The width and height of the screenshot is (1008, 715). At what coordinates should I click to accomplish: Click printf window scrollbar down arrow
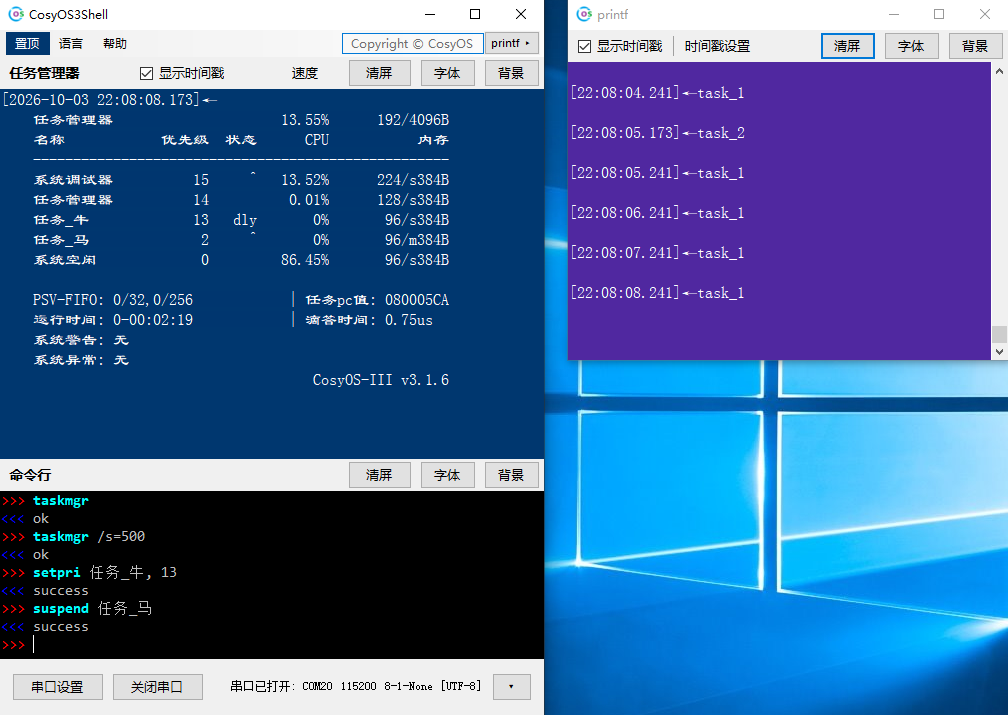point(999,352)
